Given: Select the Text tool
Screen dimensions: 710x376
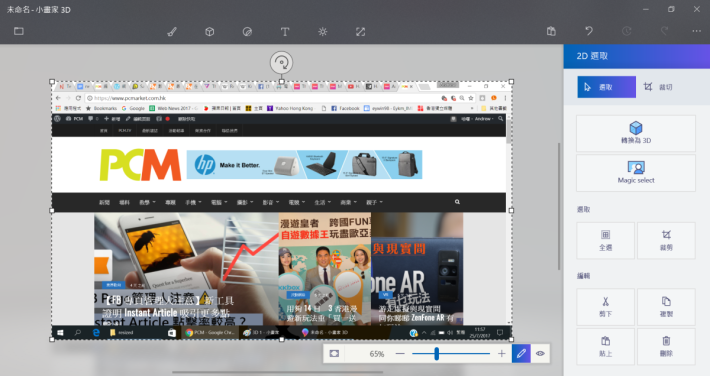Looking at the screenshot, I should pos(285,32).
